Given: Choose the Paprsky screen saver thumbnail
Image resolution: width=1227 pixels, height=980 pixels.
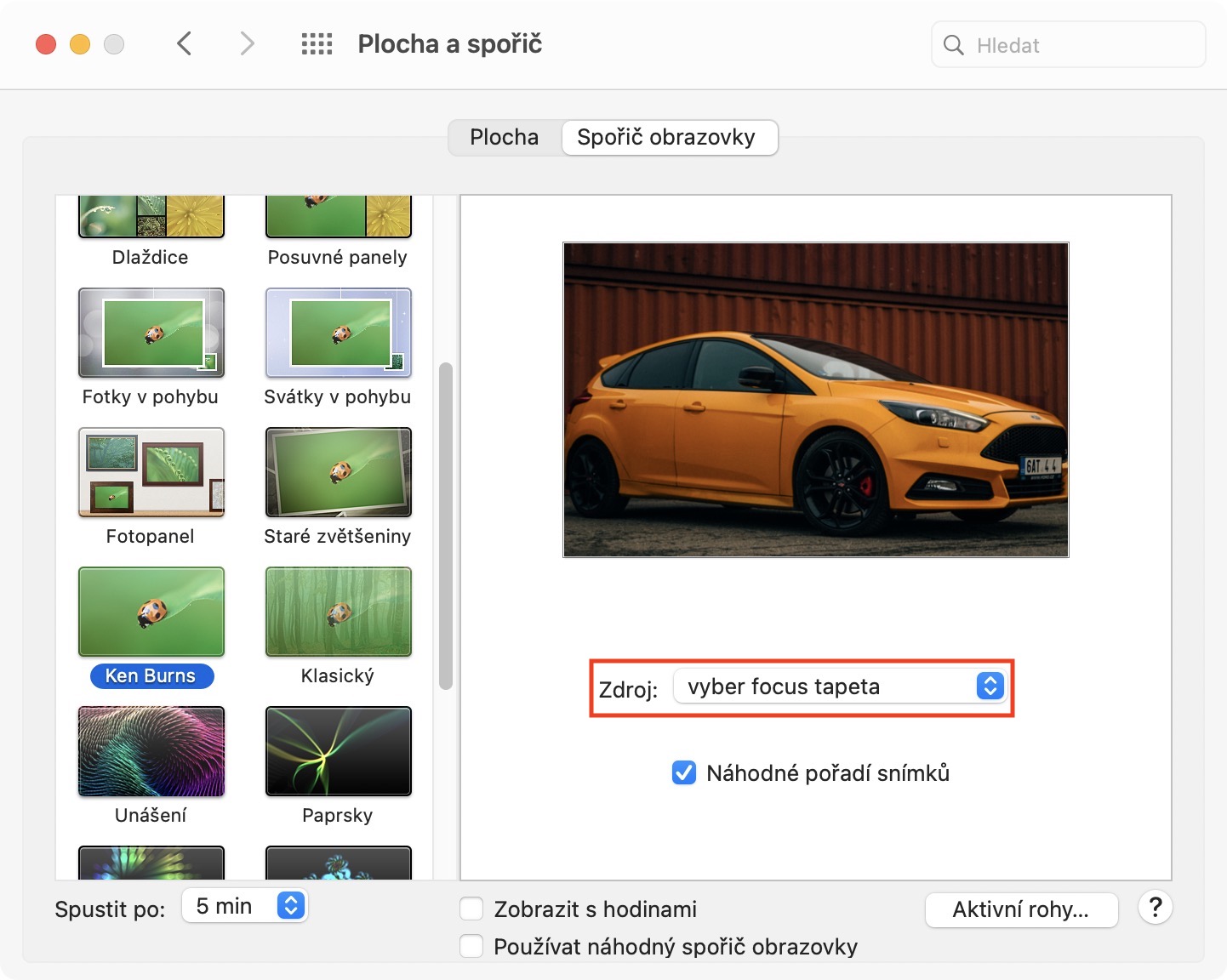Looking at the screenshot, I should pyautogui.click(x=339, y=751).
